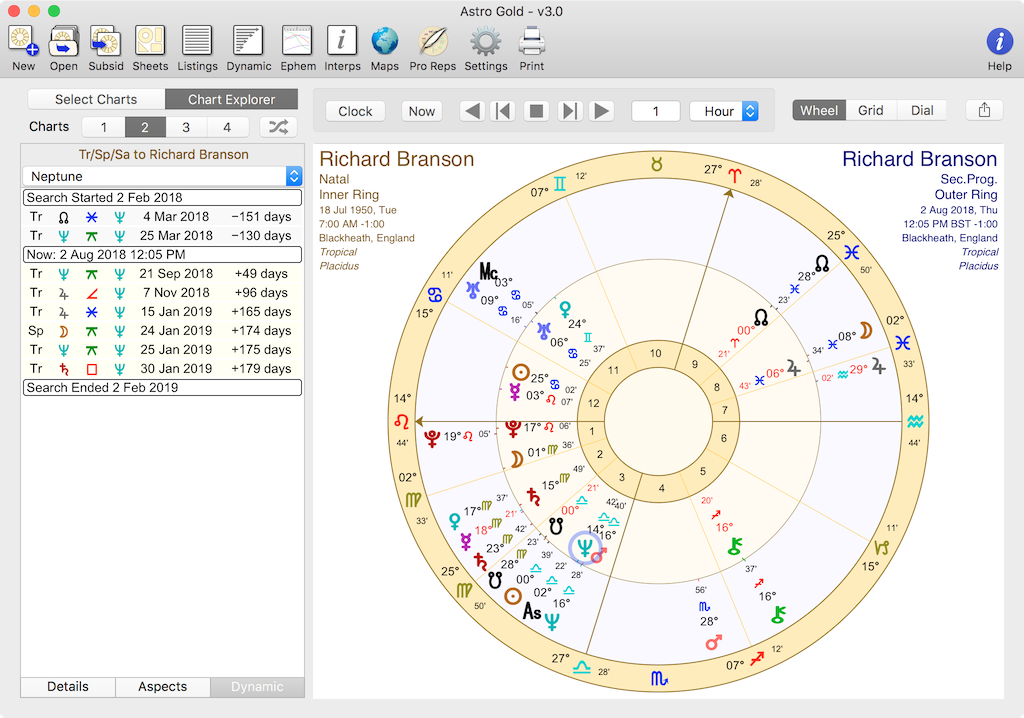Image resolution: width=1024 pixels, height=718 pixels.
Task: Click the Search Started 2 Feb 2018 row
Action: coord(162,197)
